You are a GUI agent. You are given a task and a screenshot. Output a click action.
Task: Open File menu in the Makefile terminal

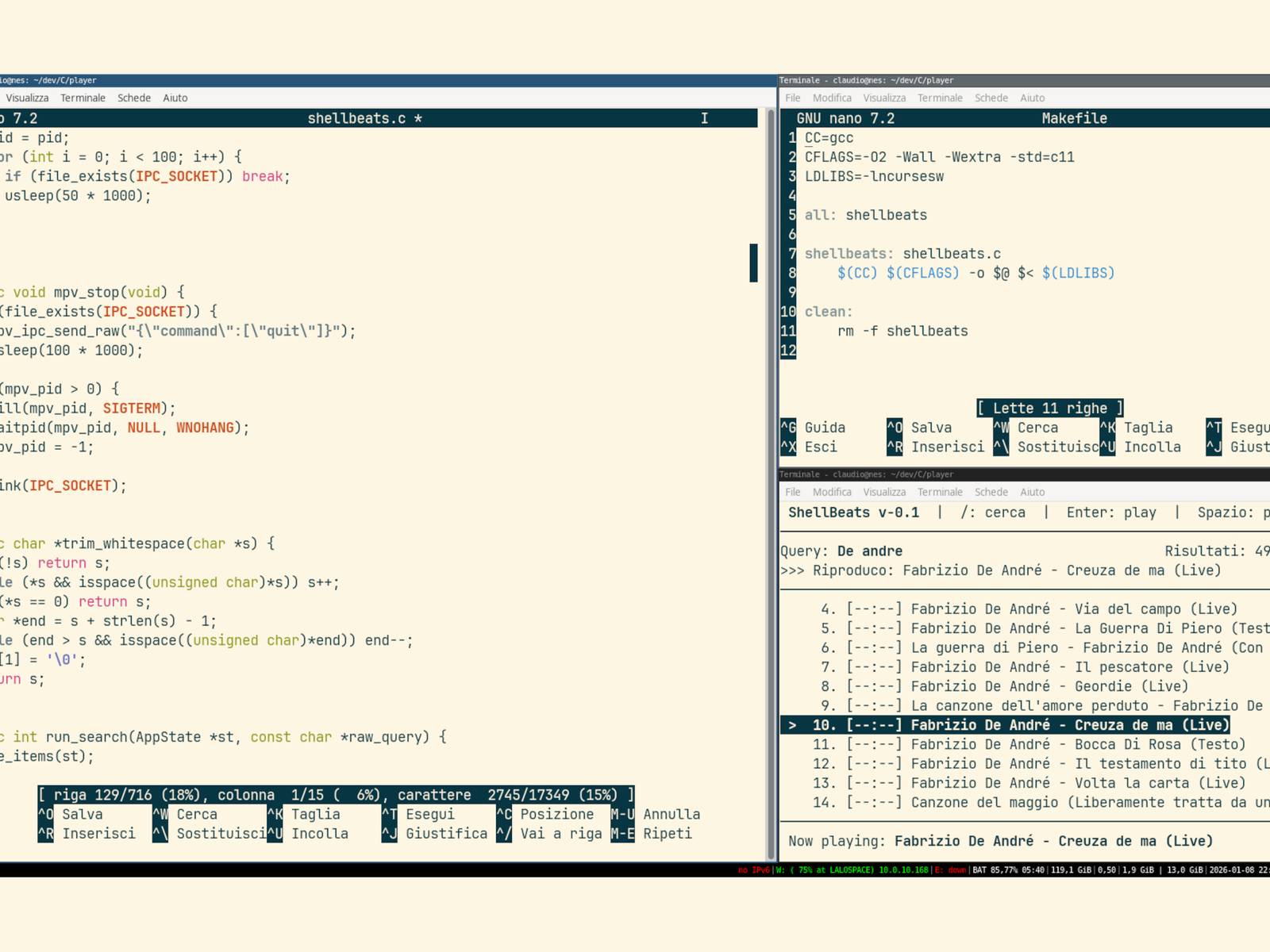pos(792,98)
